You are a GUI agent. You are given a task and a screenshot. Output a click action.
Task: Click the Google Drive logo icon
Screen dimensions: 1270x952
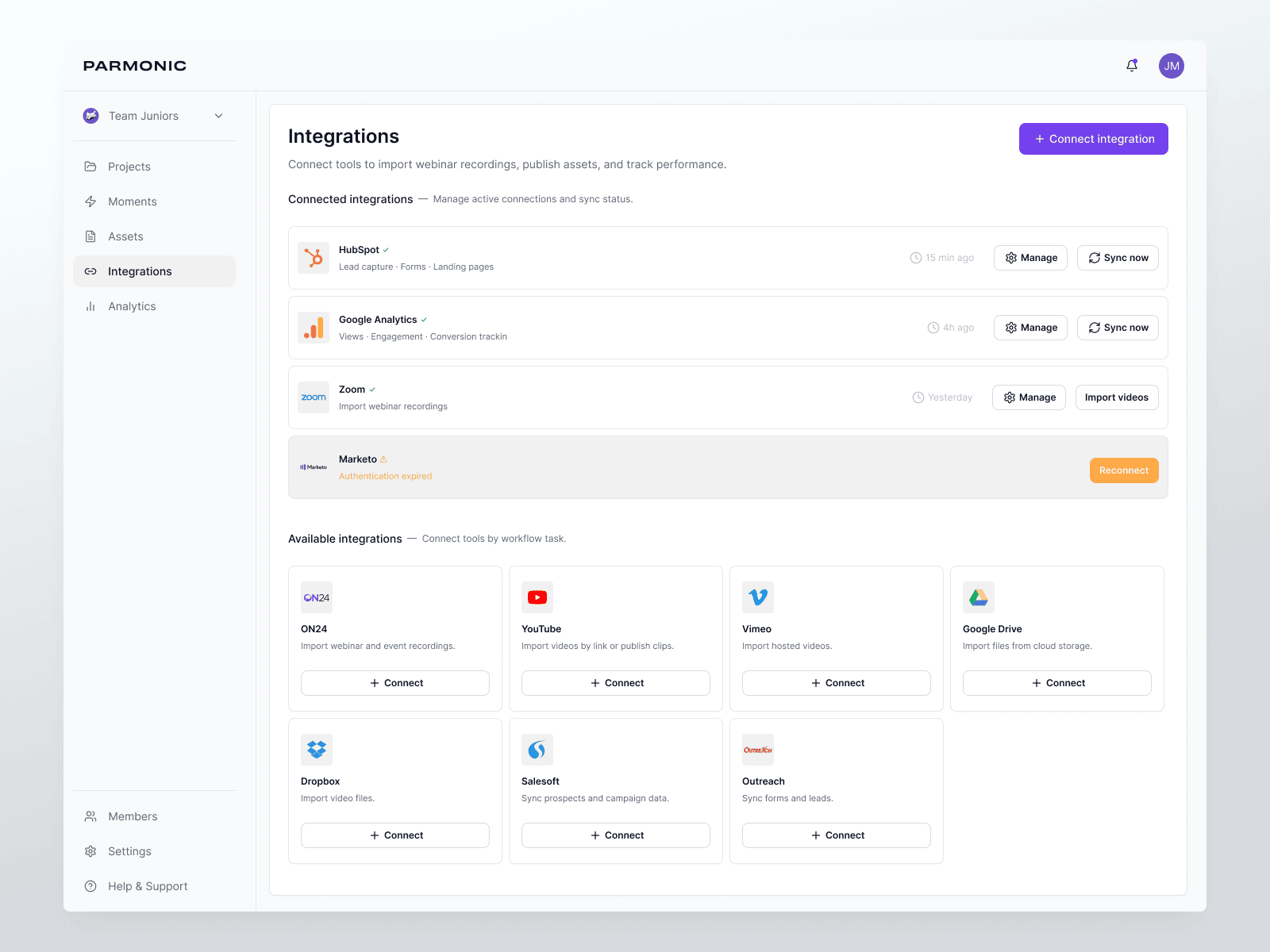coord(979,597)
